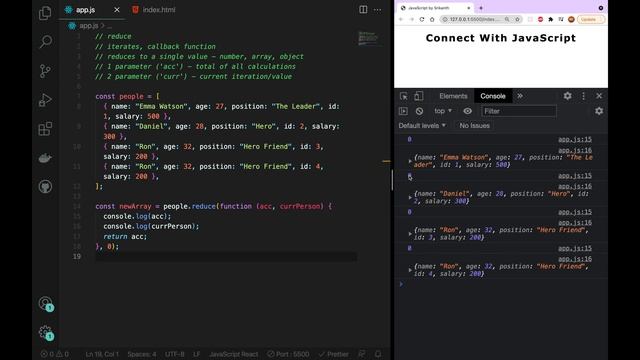
Task: Go back in Chrome
Action: [x=401, y=19]
